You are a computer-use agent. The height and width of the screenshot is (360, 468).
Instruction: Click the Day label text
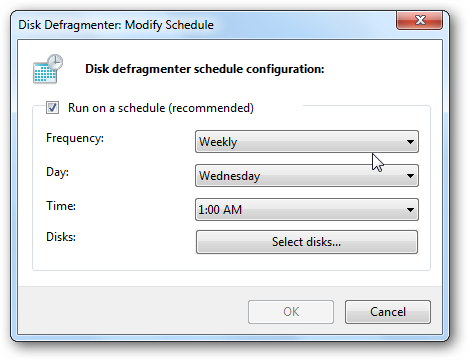tap(57, 172)
